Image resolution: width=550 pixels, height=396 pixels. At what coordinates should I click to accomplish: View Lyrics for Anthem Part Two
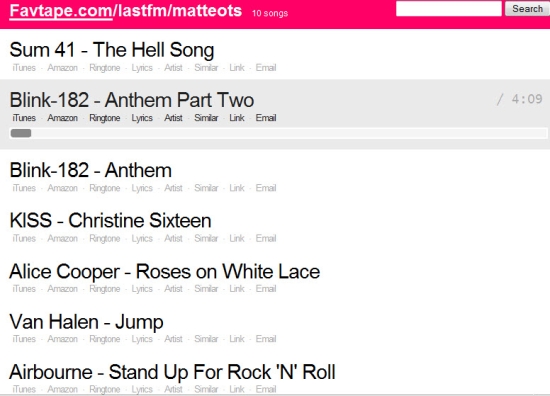142,118
